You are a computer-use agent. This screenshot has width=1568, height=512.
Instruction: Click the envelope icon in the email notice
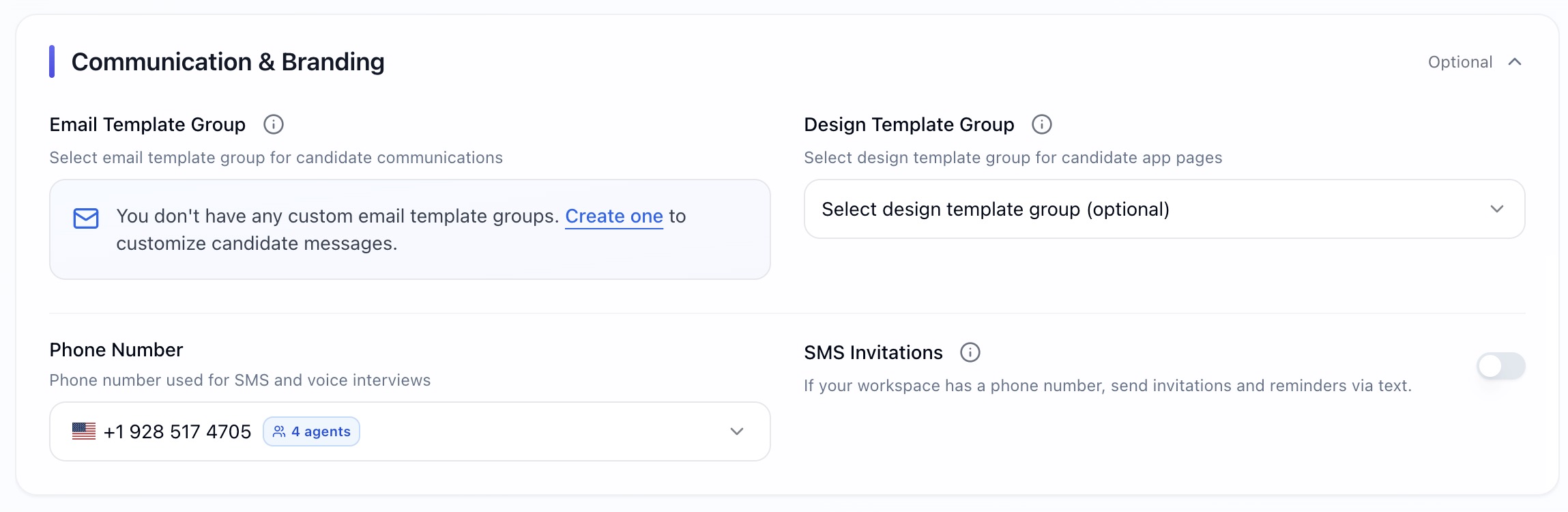pos(86,218)
